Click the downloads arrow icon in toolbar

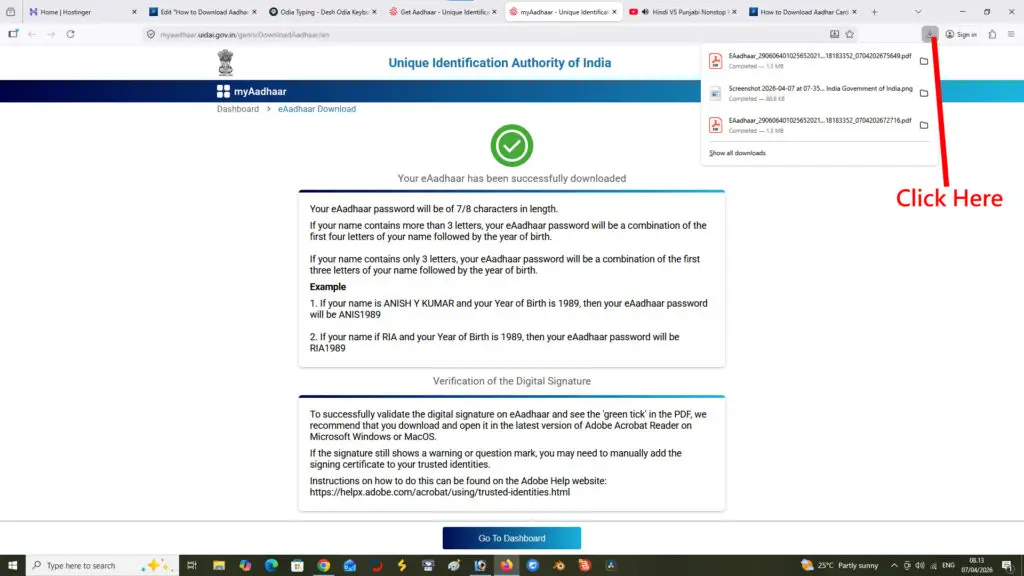coord(930,34)
